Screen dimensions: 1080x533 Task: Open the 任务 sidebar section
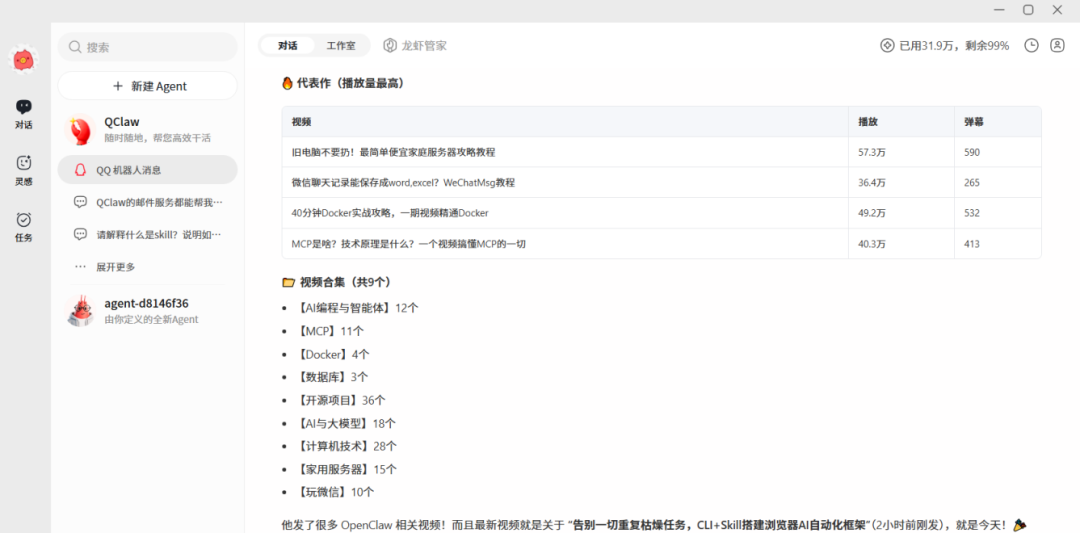[x=24, y=227]
